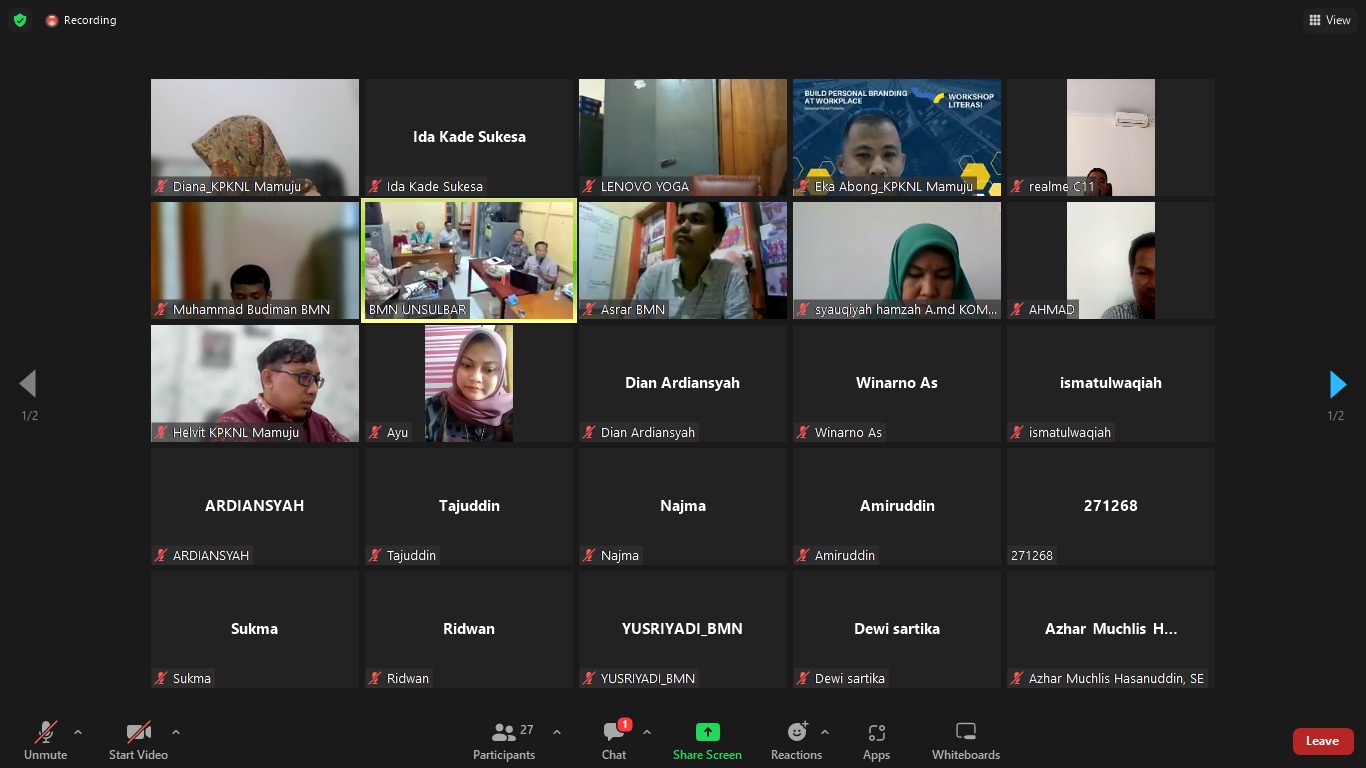Open the Participants panel

(x=504, y=741)
